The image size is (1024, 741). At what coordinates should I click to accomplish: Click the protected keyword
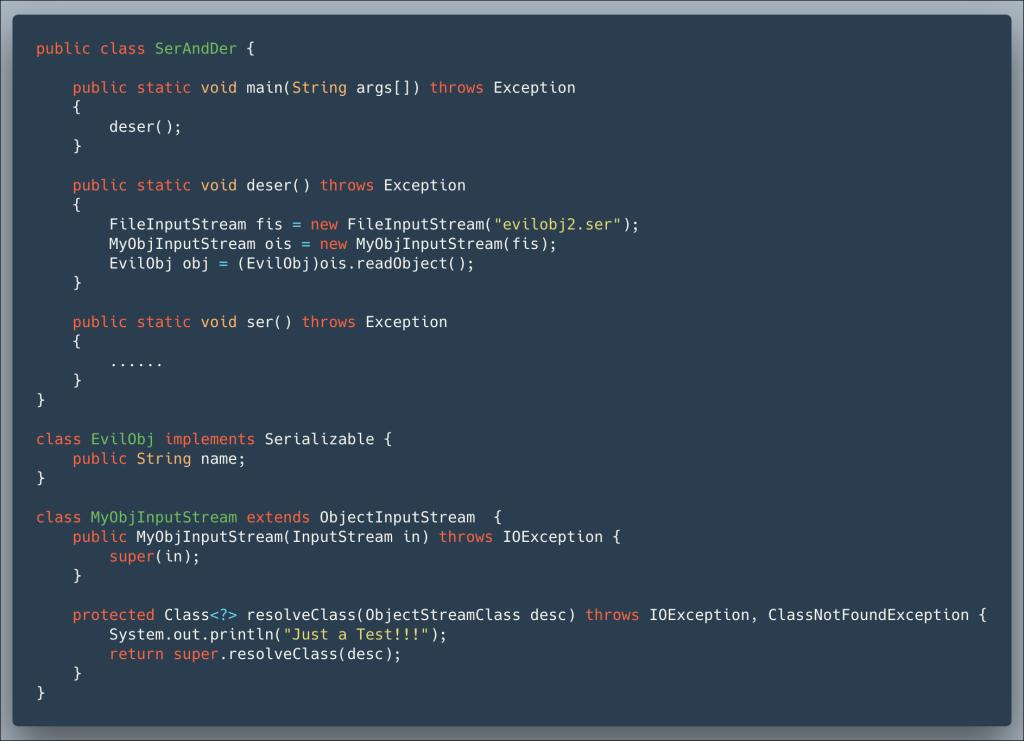pyautogui.click(x=113, y=615)
